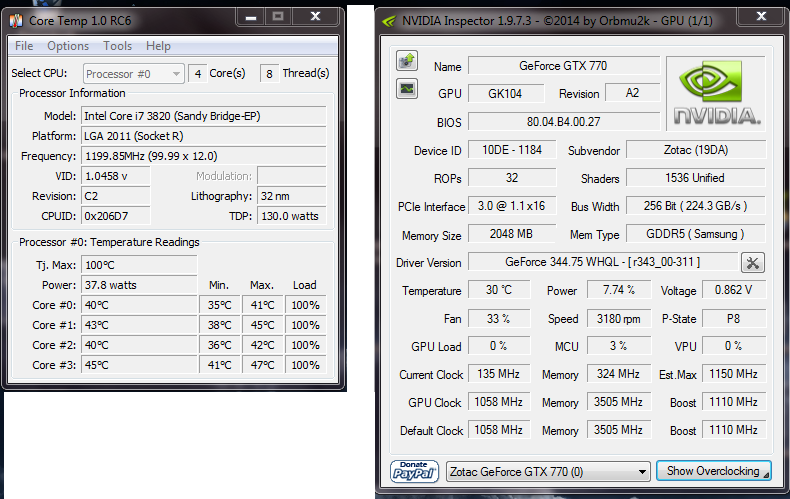Click the Fan Speed value 3180 rpm

[x=619, y=319]
